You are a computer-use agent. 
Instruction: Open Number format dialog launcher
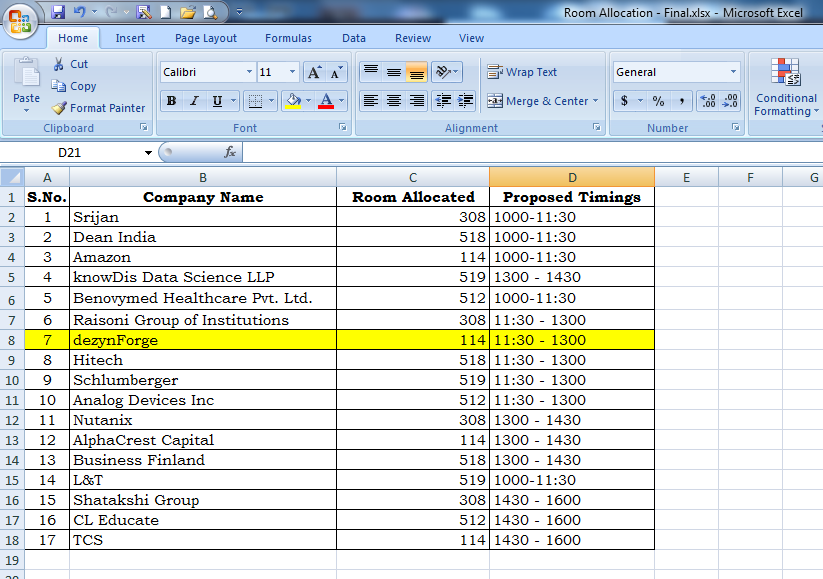[735, 127]
